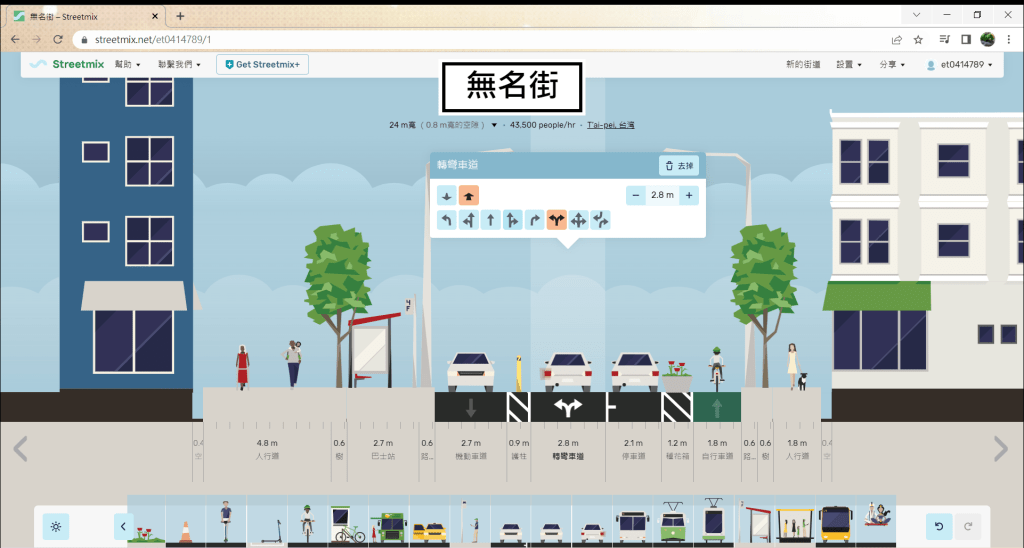1024x548 pixels.
Task: Create a new street via 新的街道
Action: click(803, 65)
